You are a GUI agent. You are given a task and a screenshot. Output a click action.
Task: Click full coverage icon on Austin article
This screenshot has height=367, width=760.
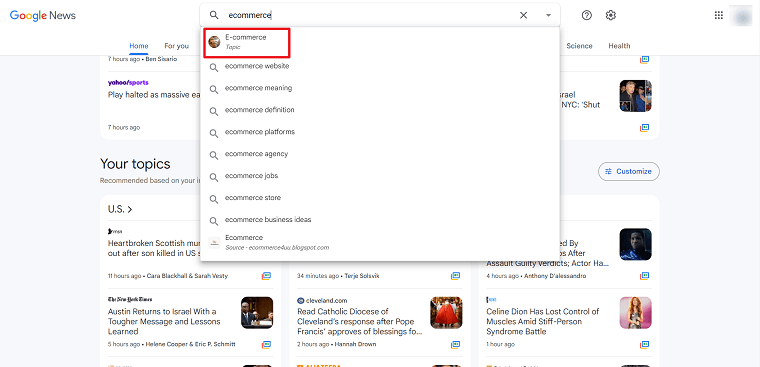[x=266, y=345]
